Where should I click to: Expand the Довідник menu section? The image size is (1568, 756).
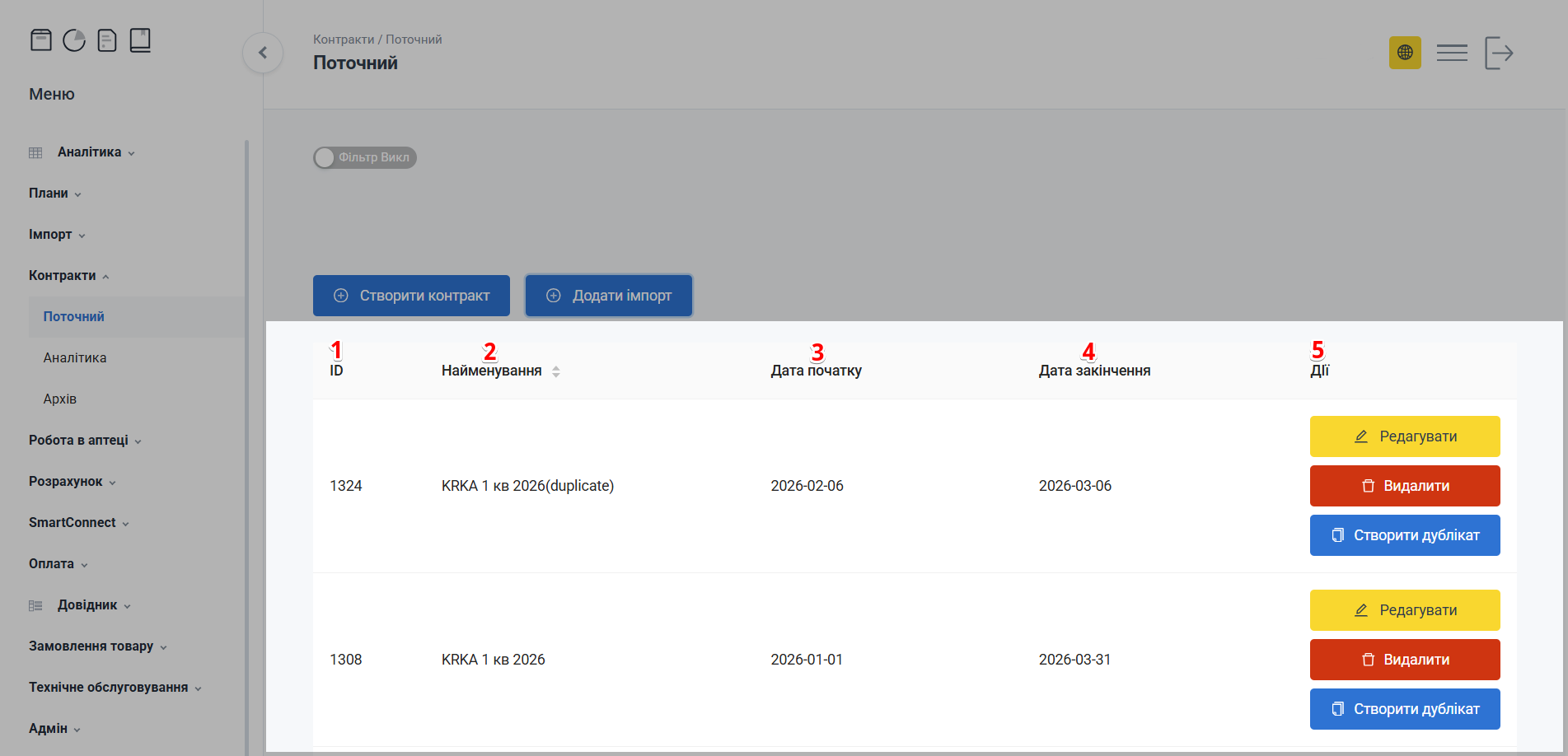(87, 605)
